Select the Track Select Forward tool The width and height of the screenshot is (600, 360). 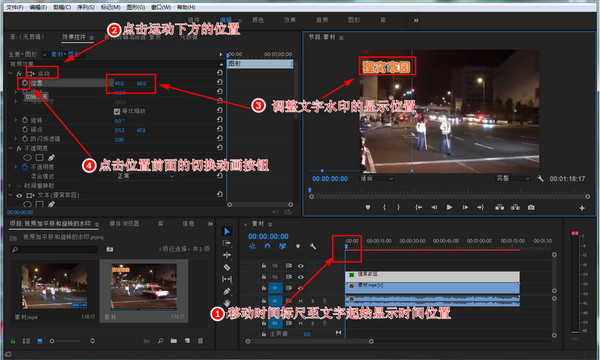[x=227, y=243]
